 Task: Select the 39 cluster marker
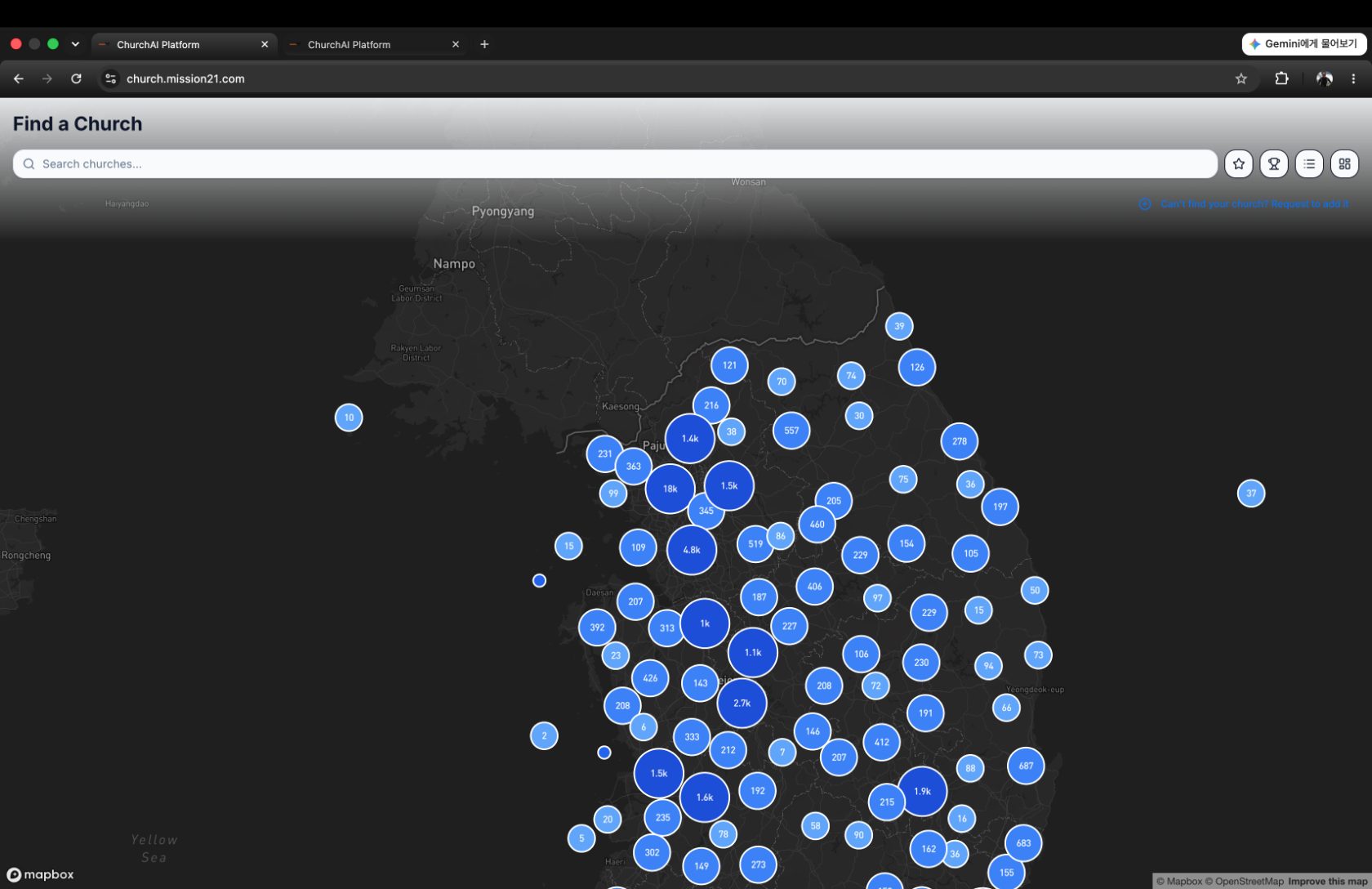tap(899, 326)
